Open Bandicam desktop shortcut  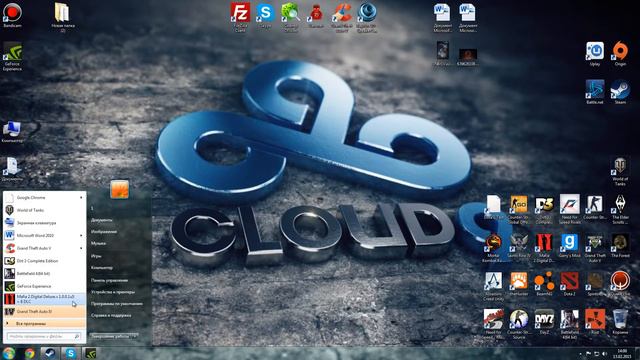point(12,15)
